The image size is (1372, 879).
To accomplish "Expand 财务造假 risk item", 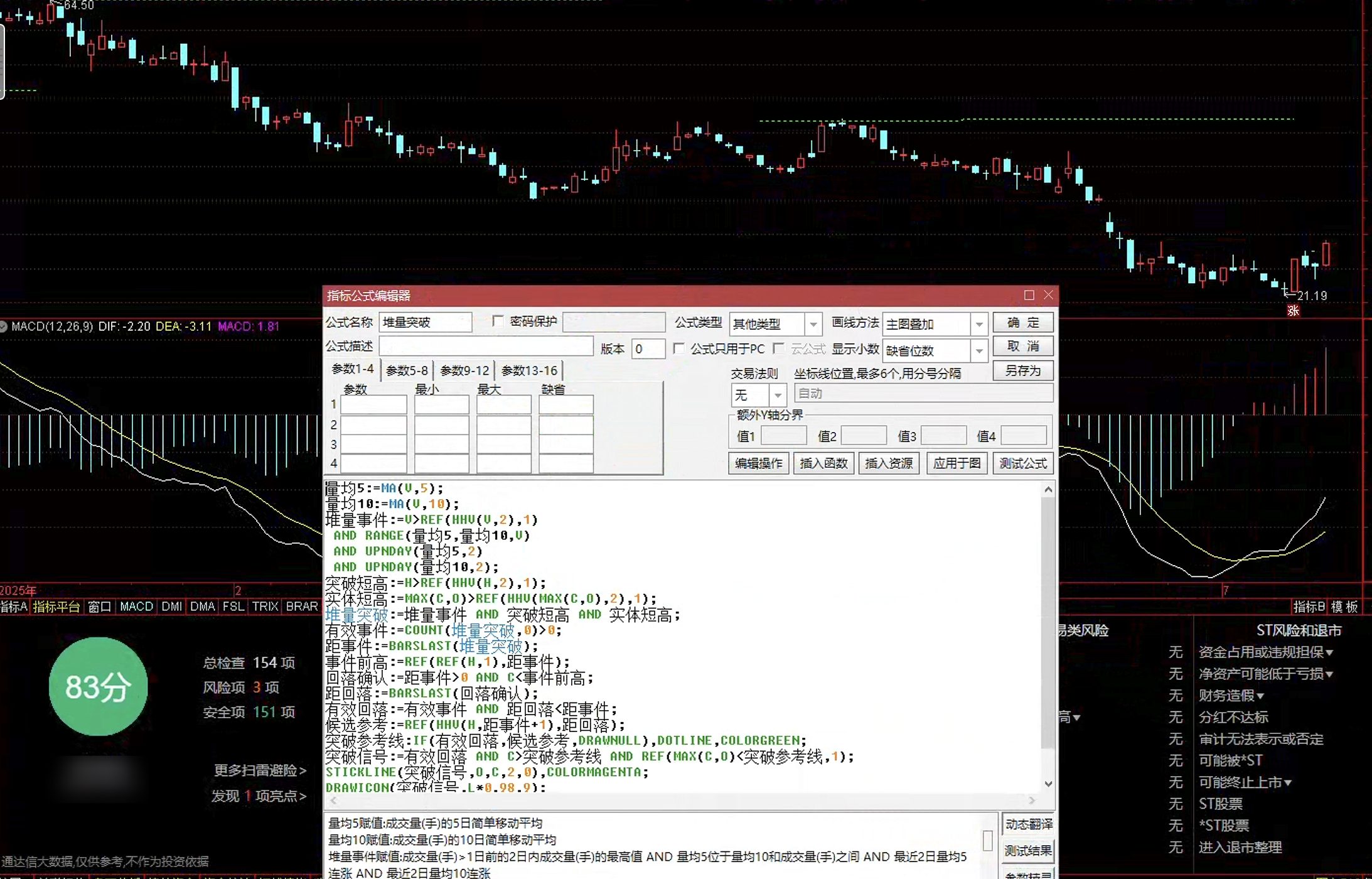I will (1231, 696).
